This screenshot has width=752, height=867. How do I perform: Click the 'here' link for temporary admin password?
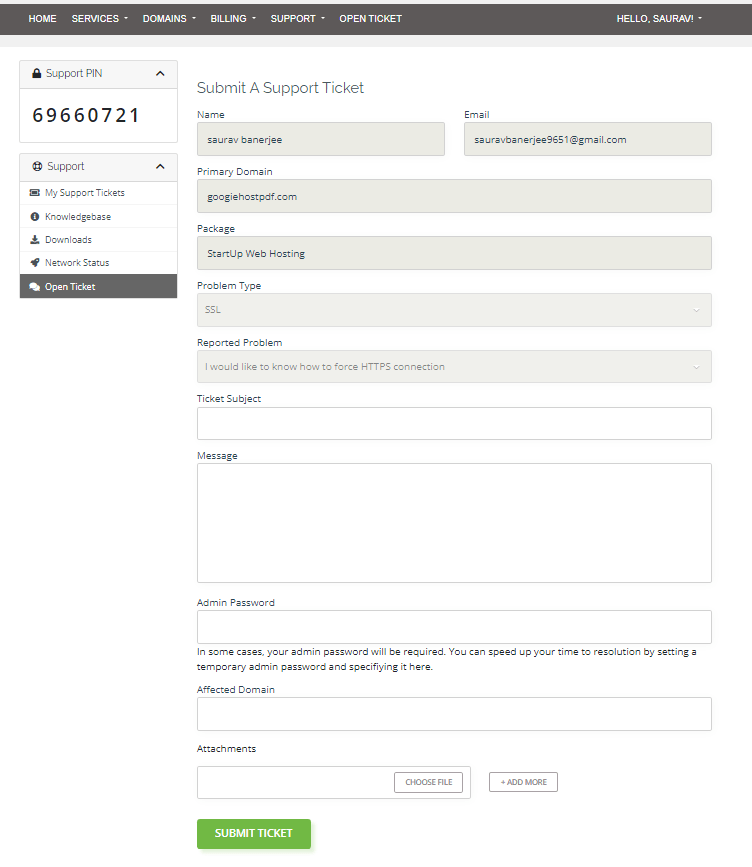pos(419,666)
